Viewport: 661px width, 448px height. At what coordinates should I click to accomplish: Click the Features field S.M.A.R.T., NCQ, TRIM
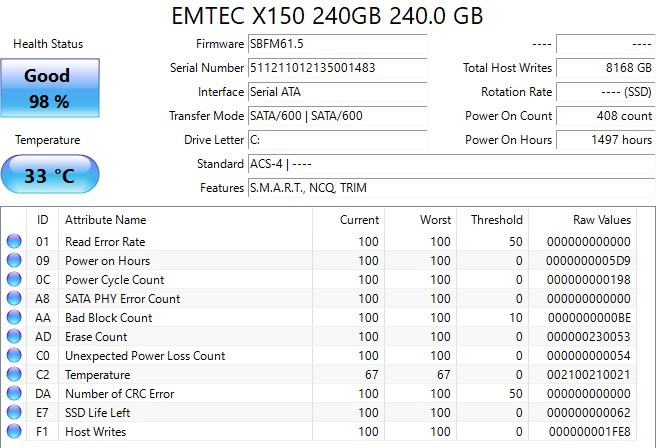451,188
